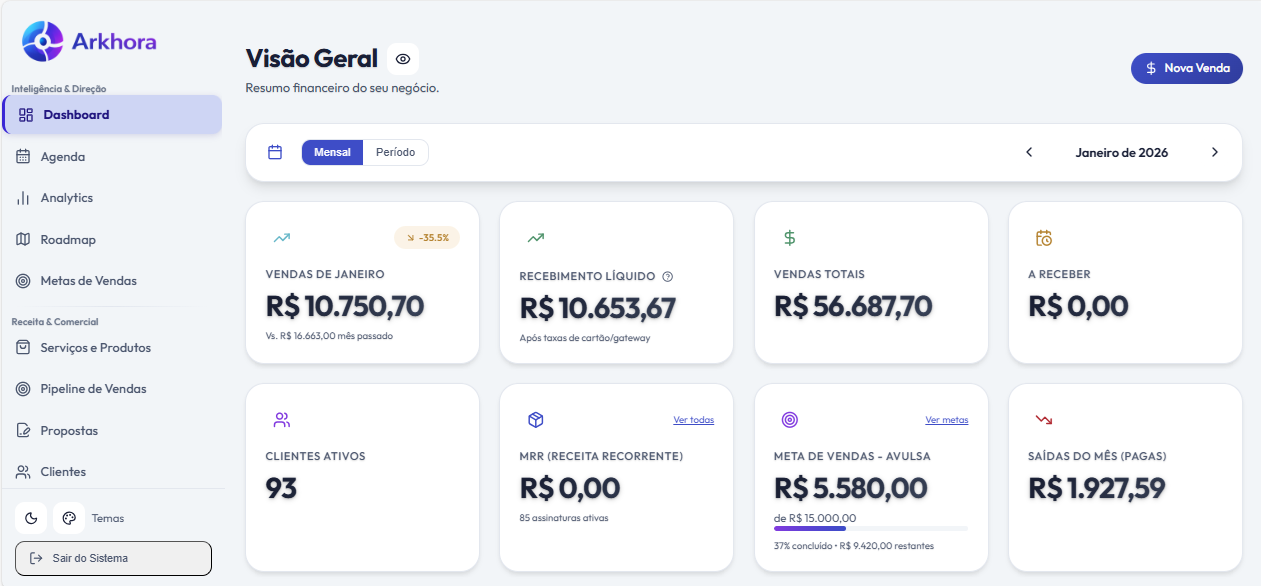
Task: Open Metas de Vendas
Action: (87, 281)
